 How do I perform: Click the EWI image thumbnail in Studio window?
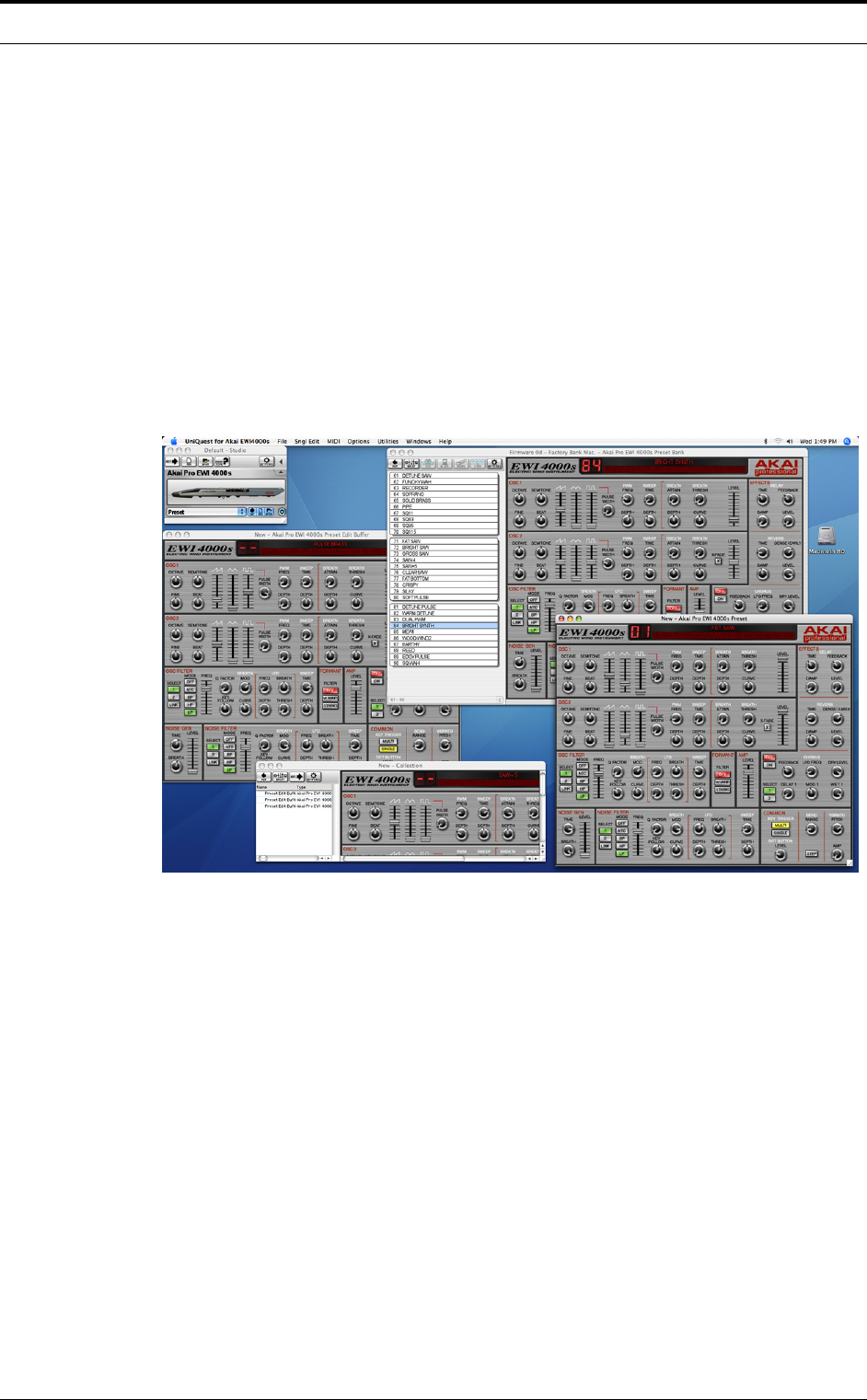[x=226, y=492]
